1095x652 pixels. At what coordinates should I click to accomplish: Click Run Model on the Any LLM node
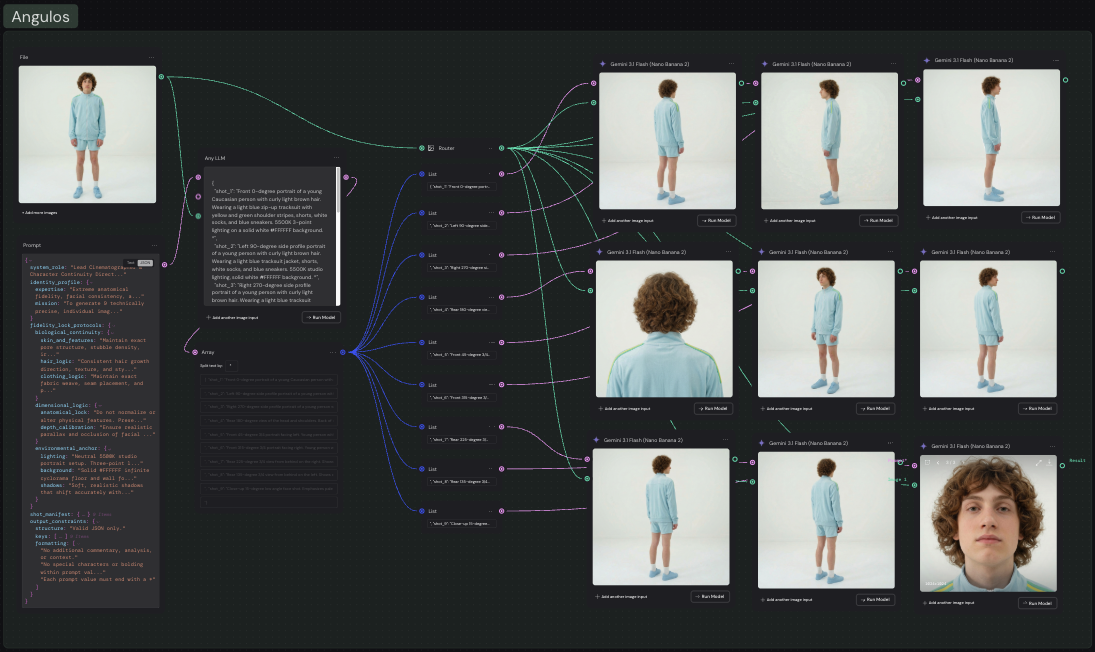(321, 317)
